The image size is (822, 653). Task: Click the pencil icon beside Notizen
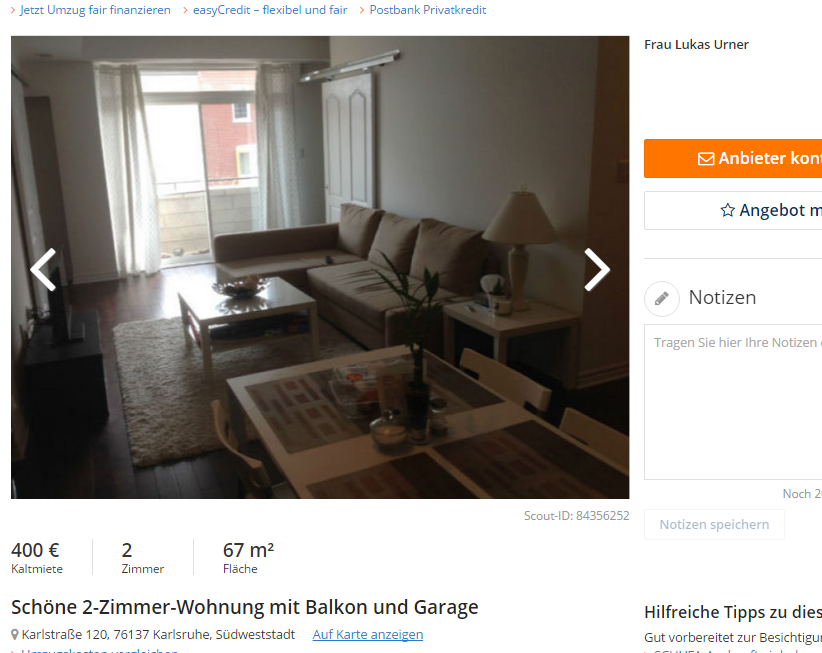[662, 298]
